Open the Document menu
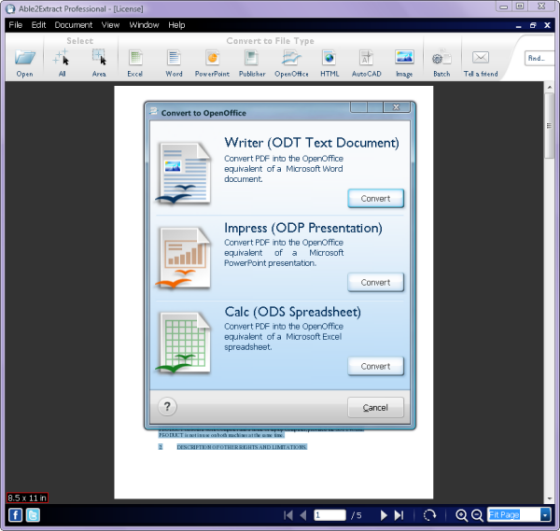This screenshot has width=560, height=531. click(73, 25)
